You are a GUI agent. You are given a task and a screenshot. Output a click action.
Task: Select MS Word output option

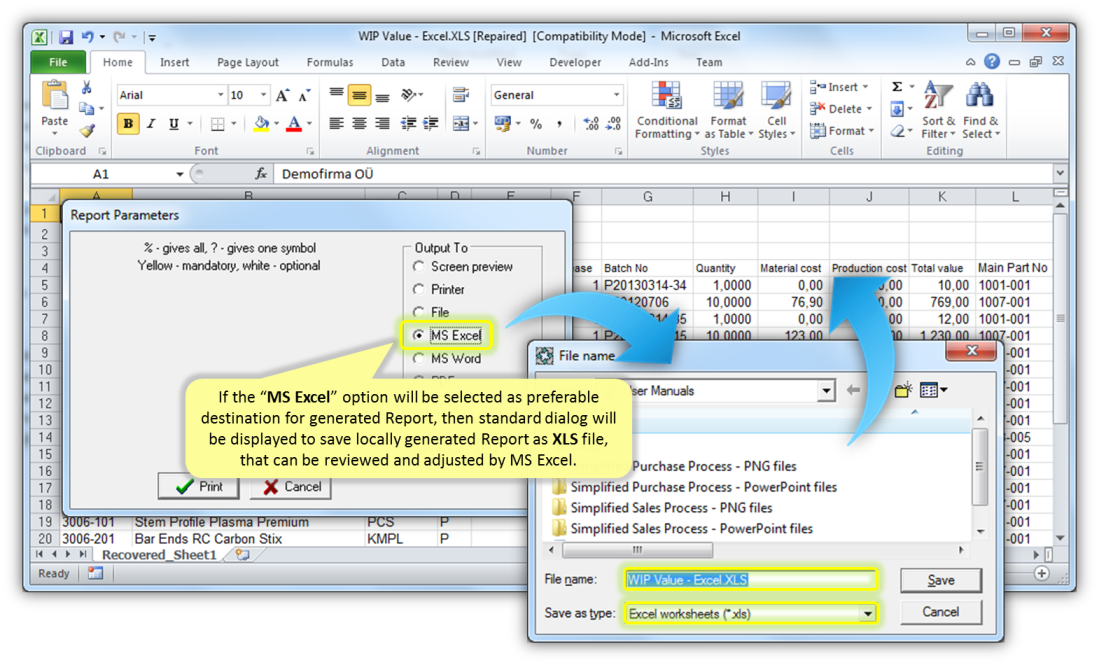(x=418, y=358)
